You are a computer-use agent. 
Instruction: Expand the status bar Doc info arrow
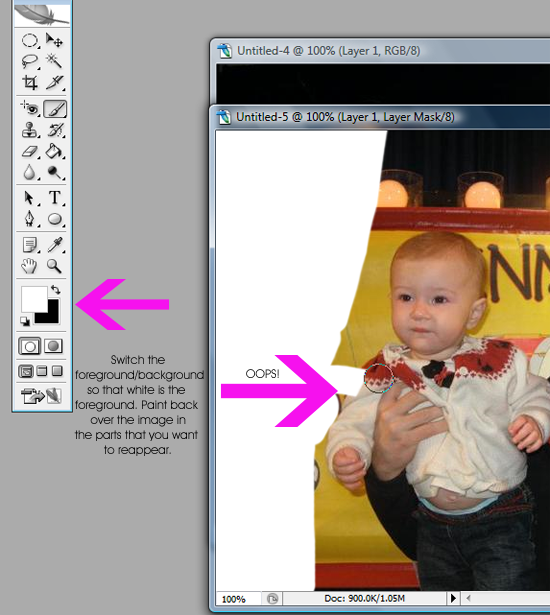tap(453, 598)
